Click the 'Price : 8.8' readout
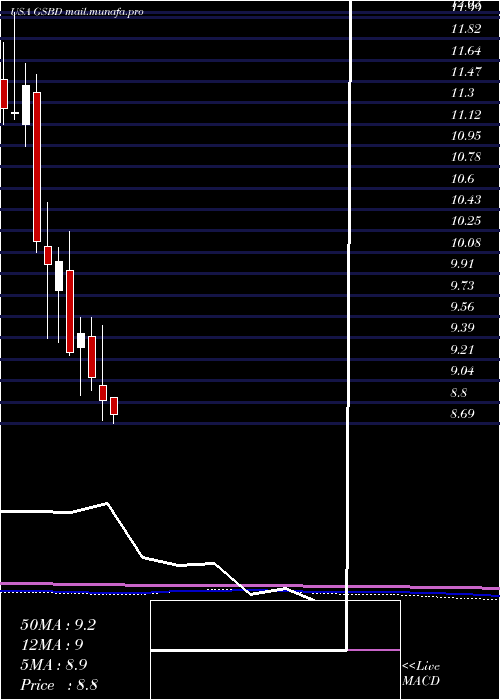500x700 pixels. pyautogui.click(x=59, y=685)
